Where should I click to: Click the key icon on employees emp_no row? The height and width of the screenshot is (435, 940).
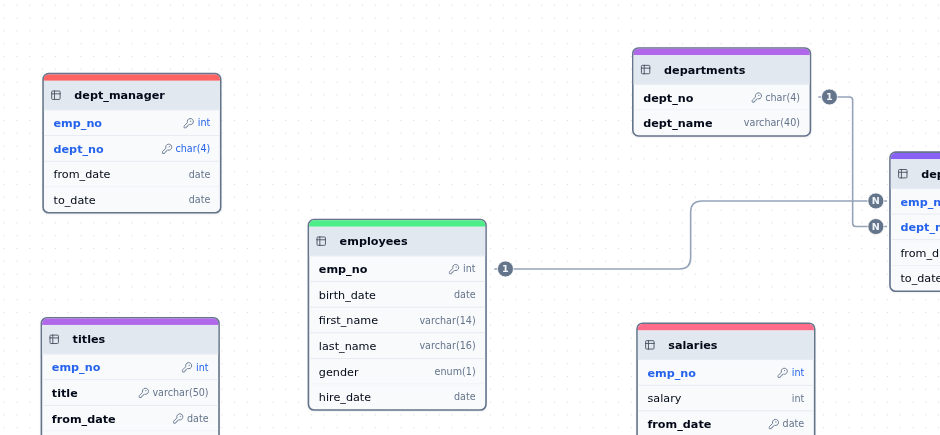point(454,269)
